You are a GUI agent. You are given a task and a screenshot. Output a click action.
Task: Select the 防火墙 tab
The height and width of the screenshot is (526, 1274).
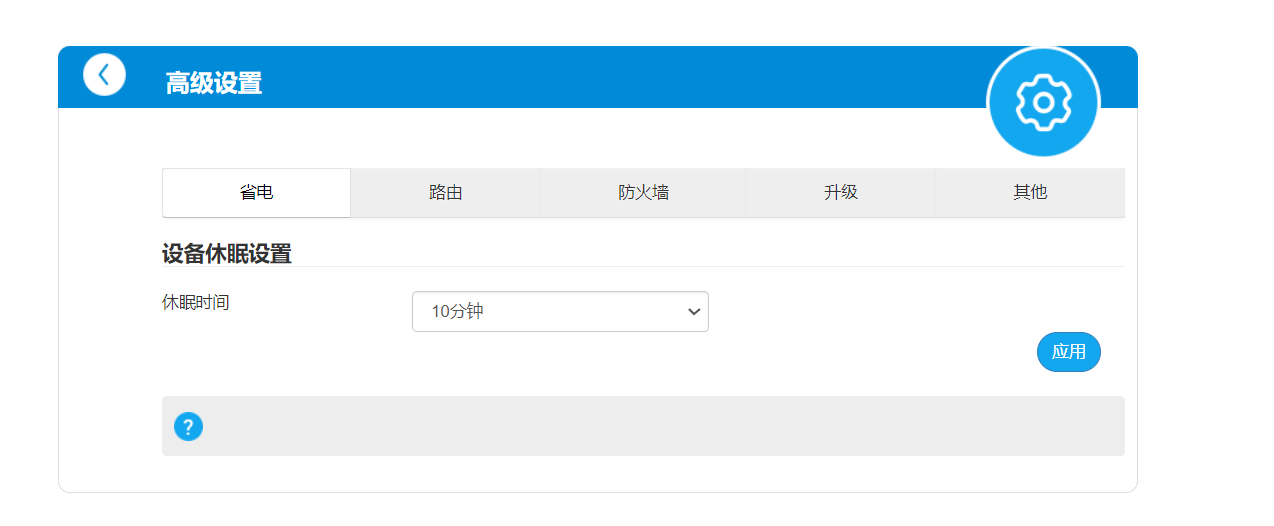click(x=643, y=193)
